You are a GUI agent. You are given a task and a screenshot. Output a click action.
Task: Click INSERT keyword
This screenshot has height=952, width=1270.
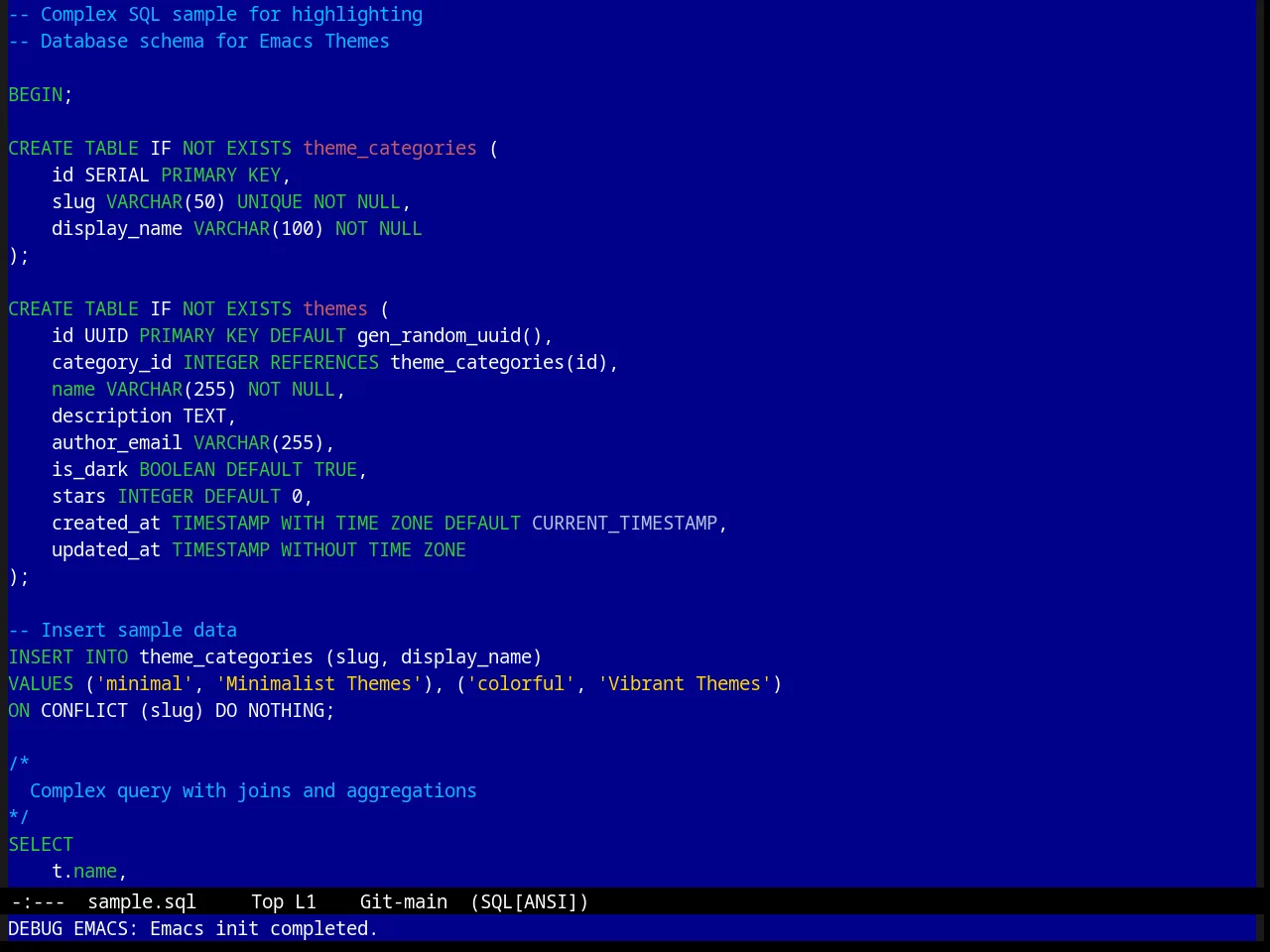click(x=41, y=657)
